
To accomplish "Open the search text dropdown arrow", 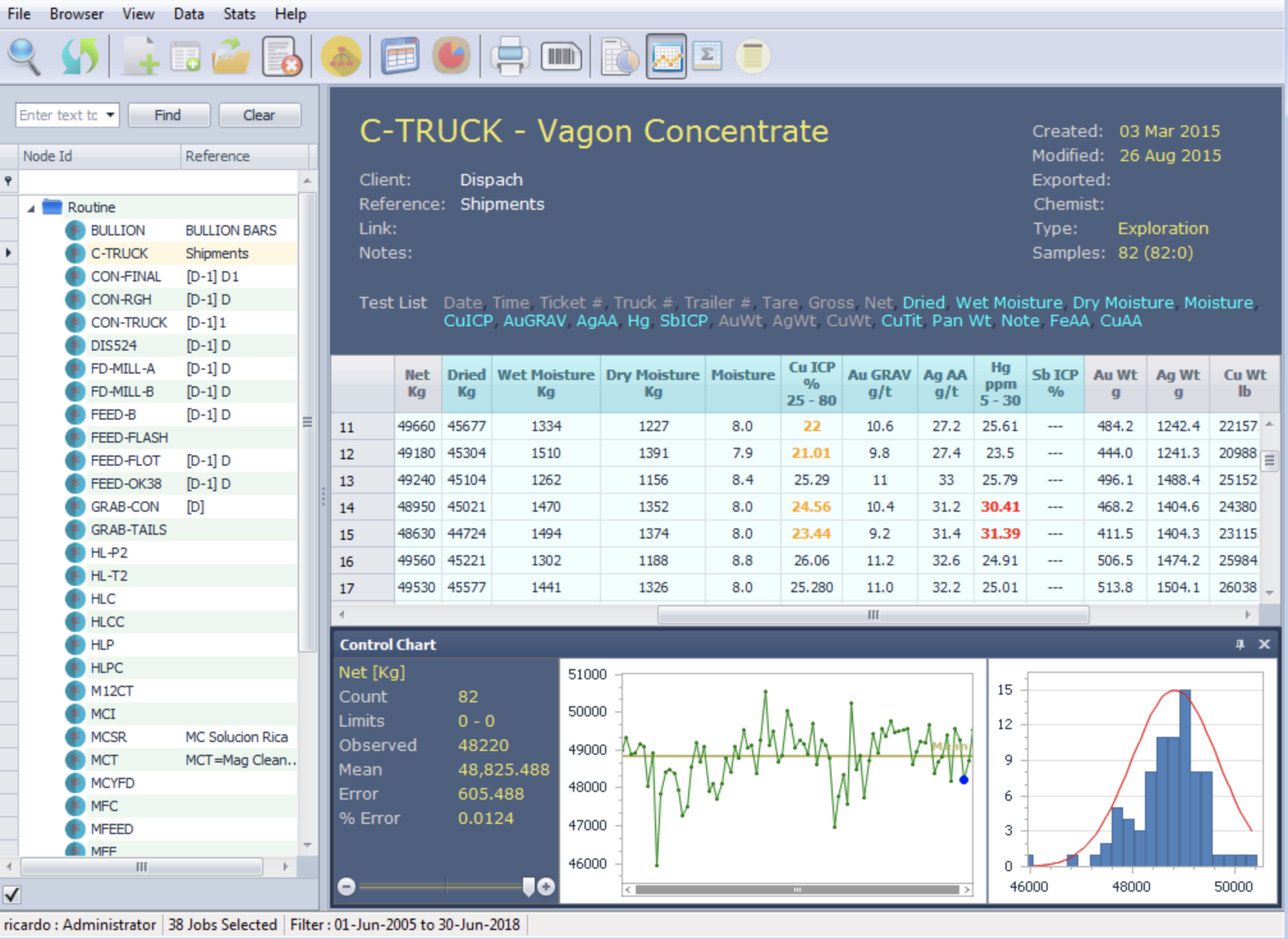I will (x=111, y=115).
